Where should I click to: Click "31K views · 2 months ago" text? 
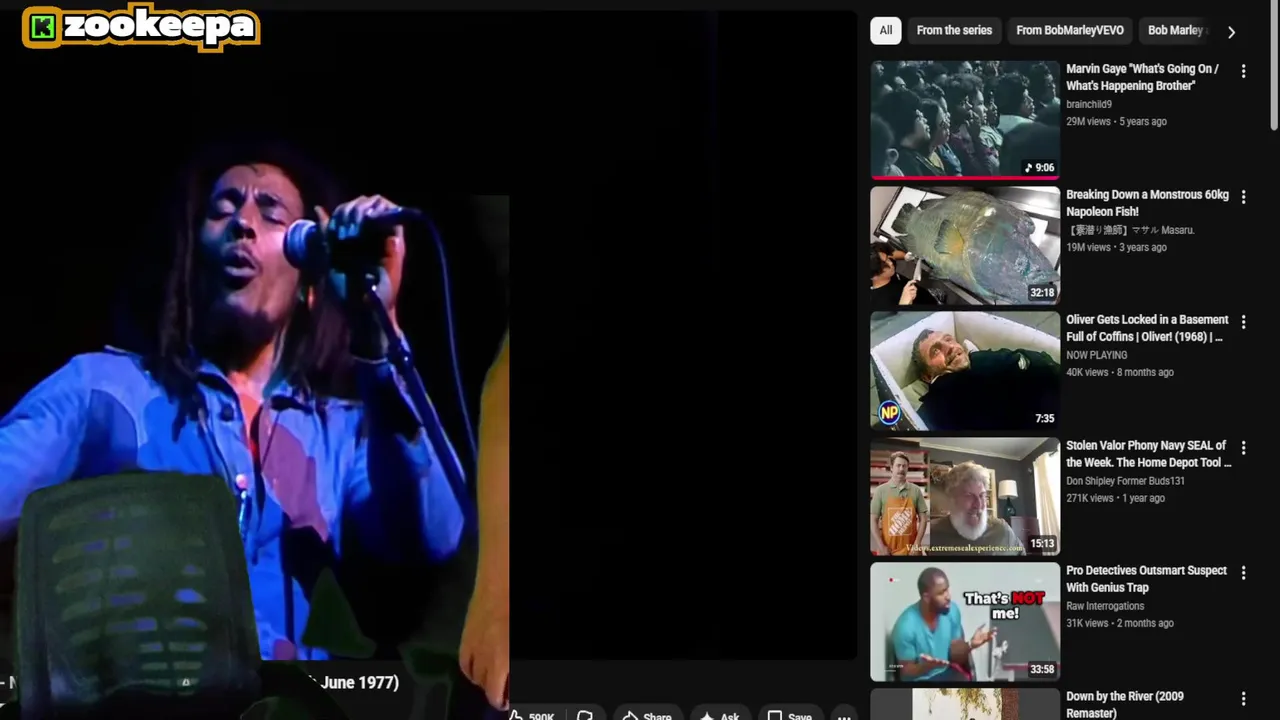click(x=1120, y=623)
